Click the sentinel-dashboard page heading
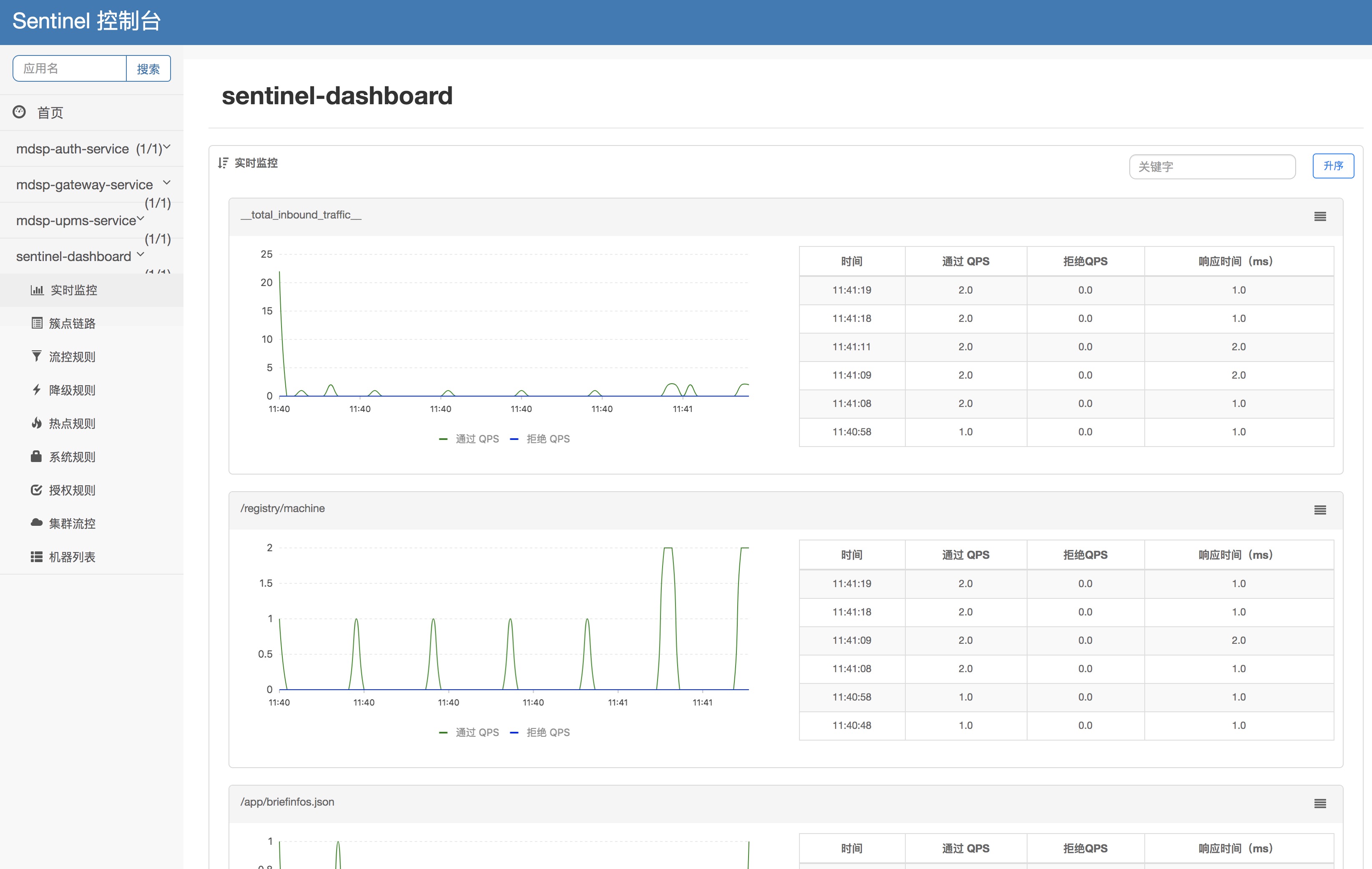 [x=337, y=96]
